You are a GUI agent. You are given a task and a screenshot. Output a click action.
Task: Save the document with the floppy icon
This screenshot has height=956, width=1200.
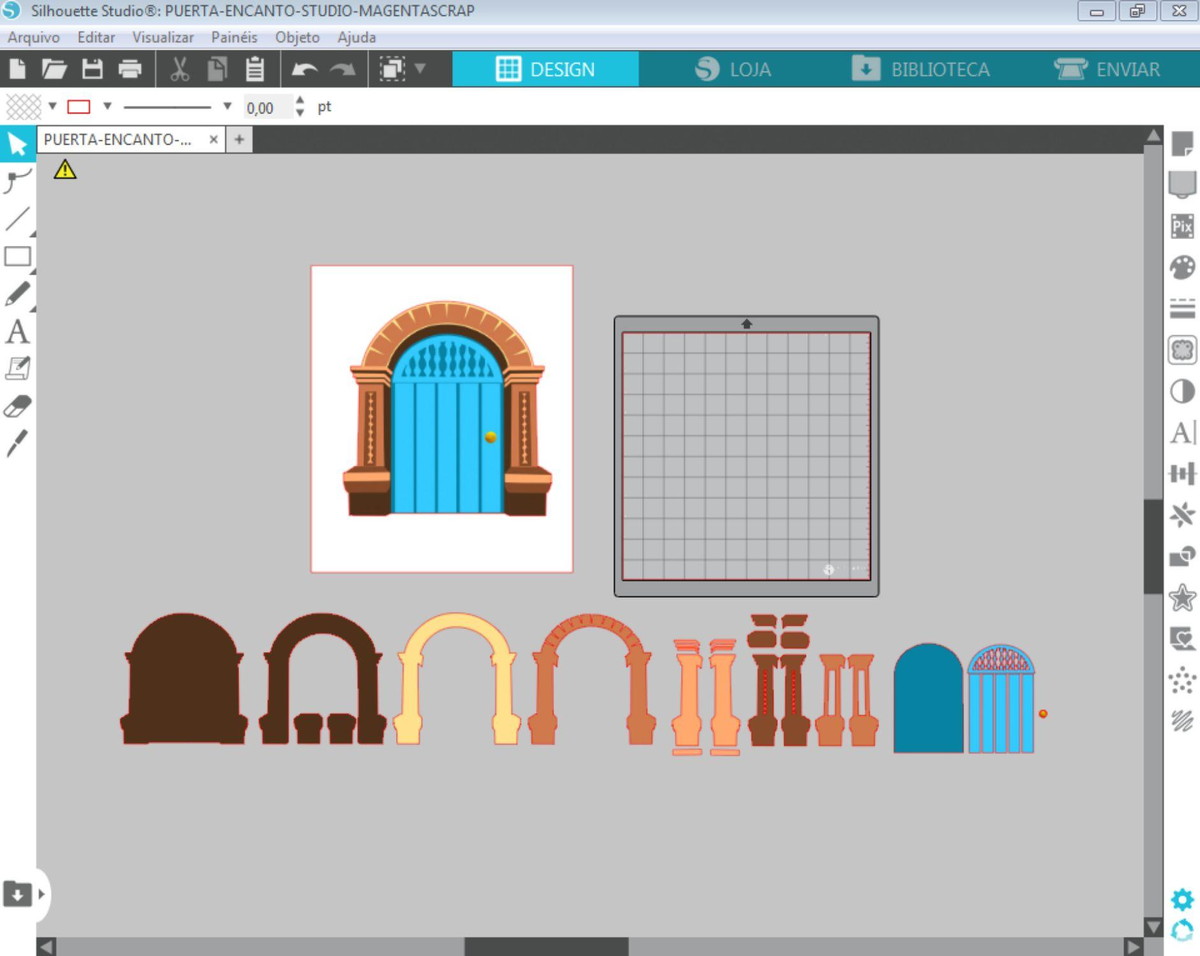(x=92, y=69)
